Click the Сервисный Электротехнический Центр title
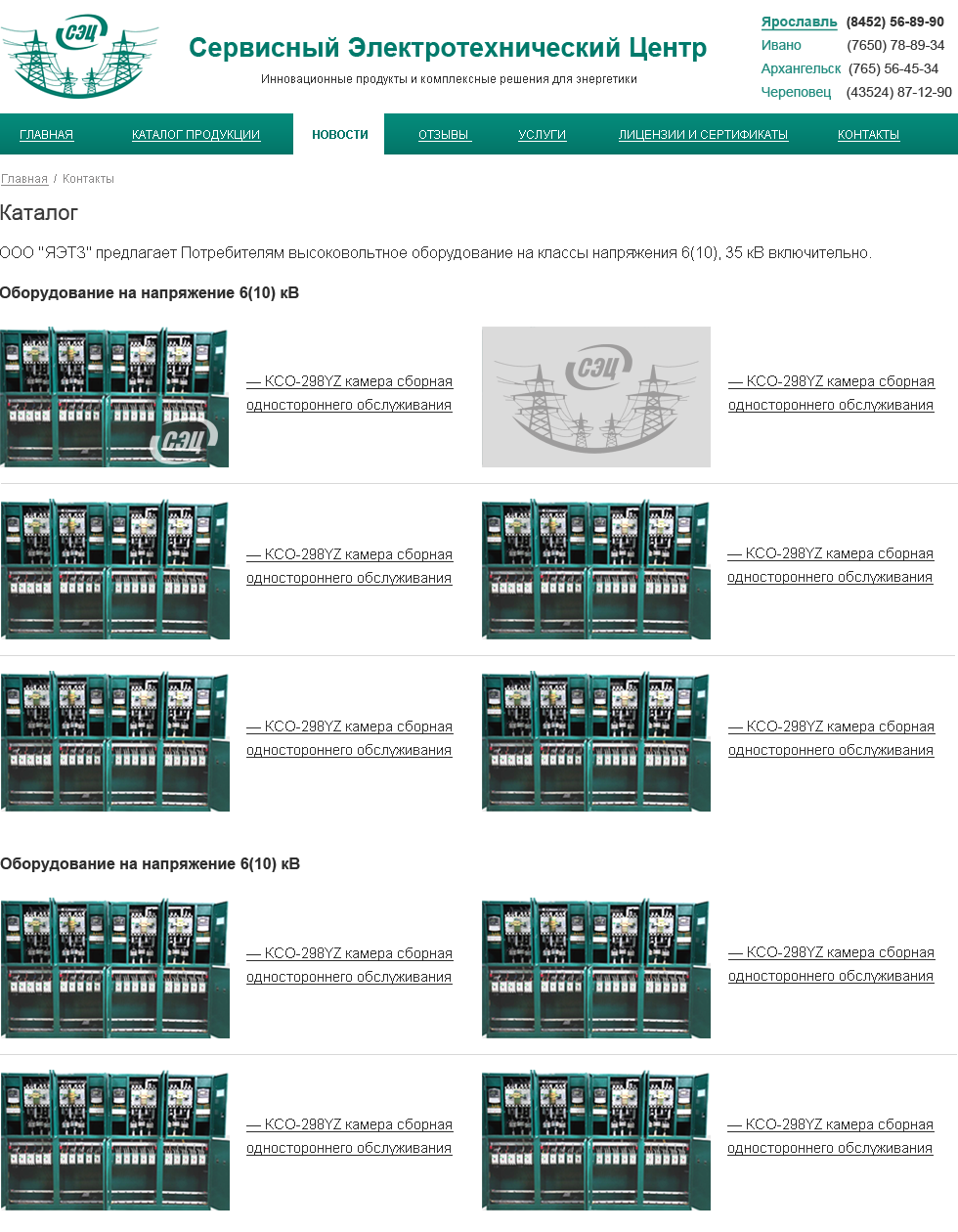Image resolution: width=958 pixels, height=1232 pixels. click(x=448, y=47)
